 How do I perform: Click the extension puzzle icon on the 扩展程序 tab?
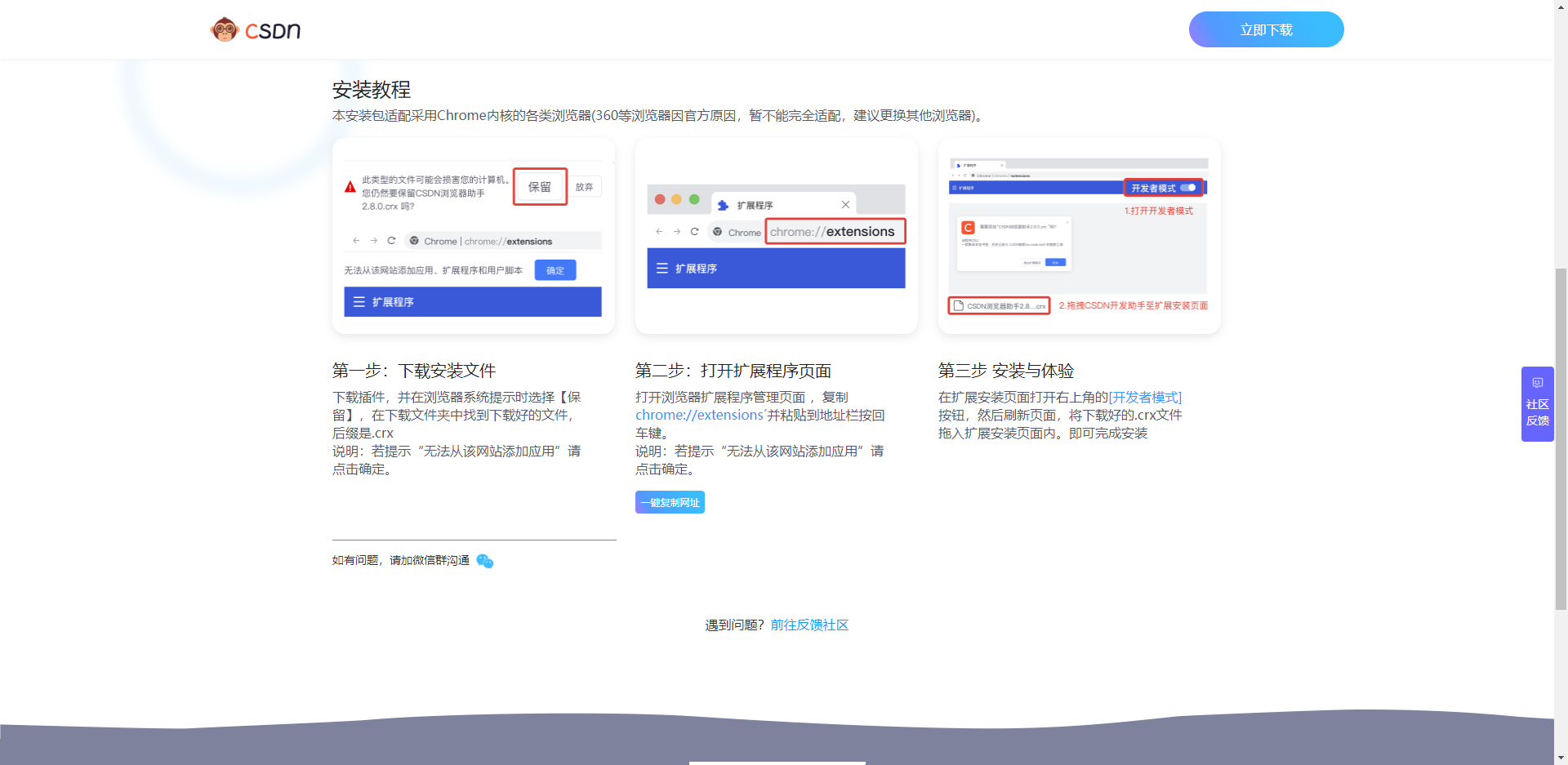point(724,204)
